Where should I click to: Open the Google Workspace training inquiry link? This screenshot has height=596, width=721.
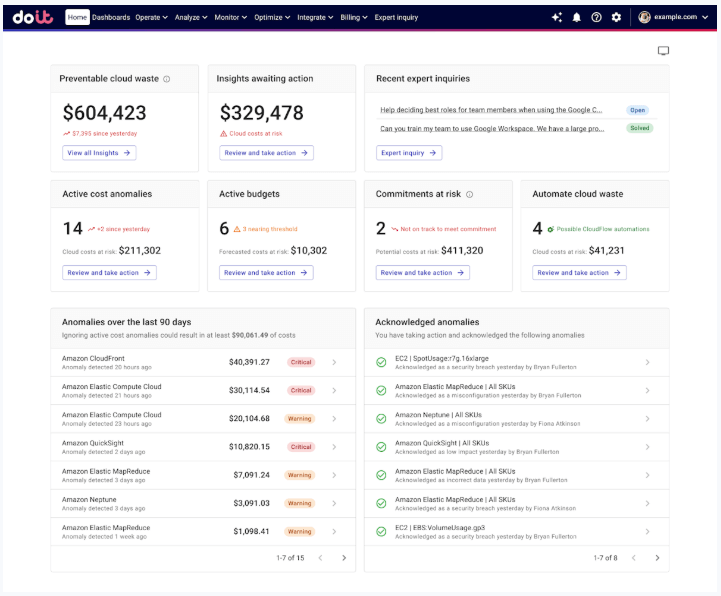coord(490,128)
